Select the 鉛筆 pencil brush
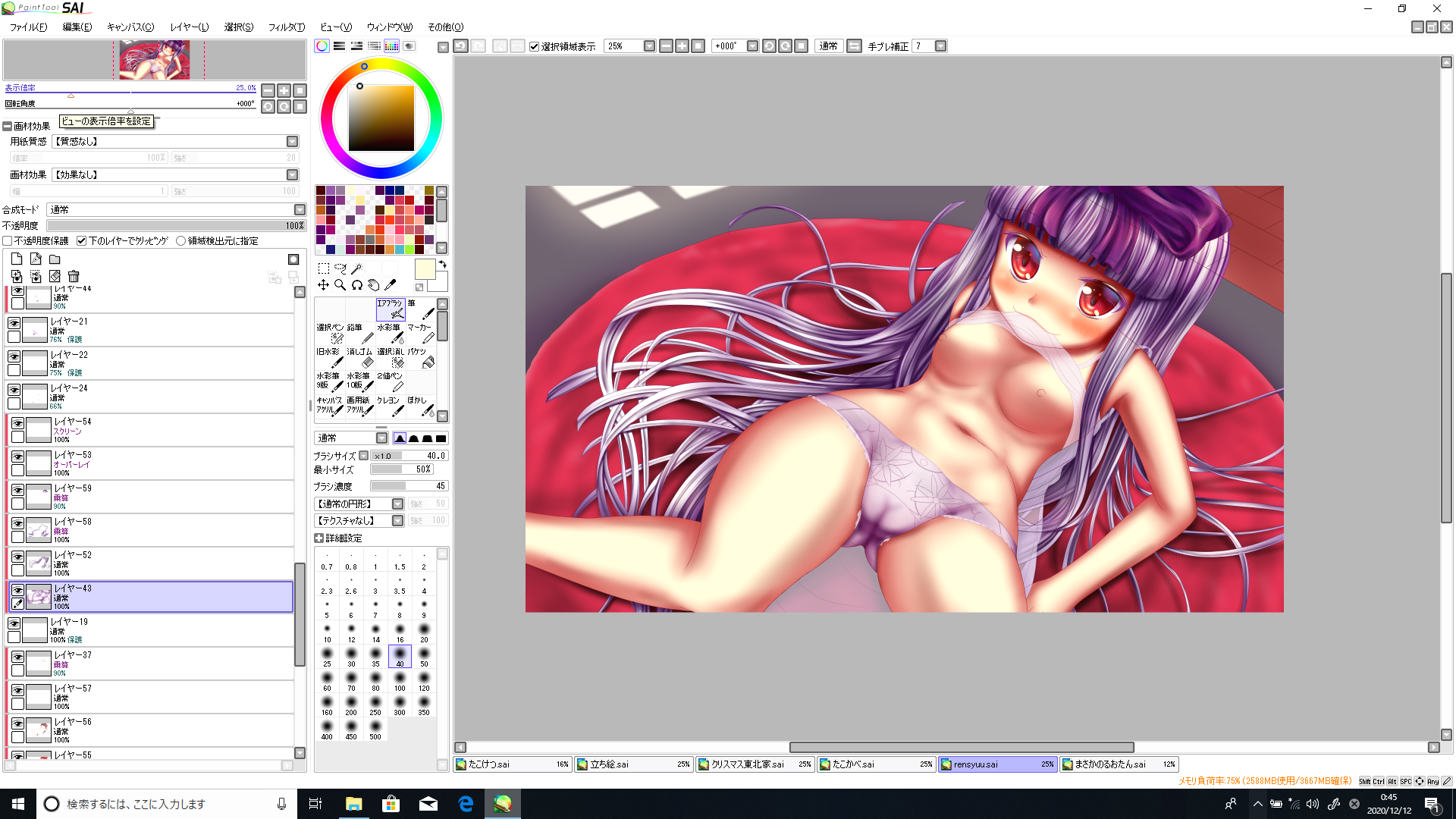Viewport: 1456px width, 819px height. [360, 334]
